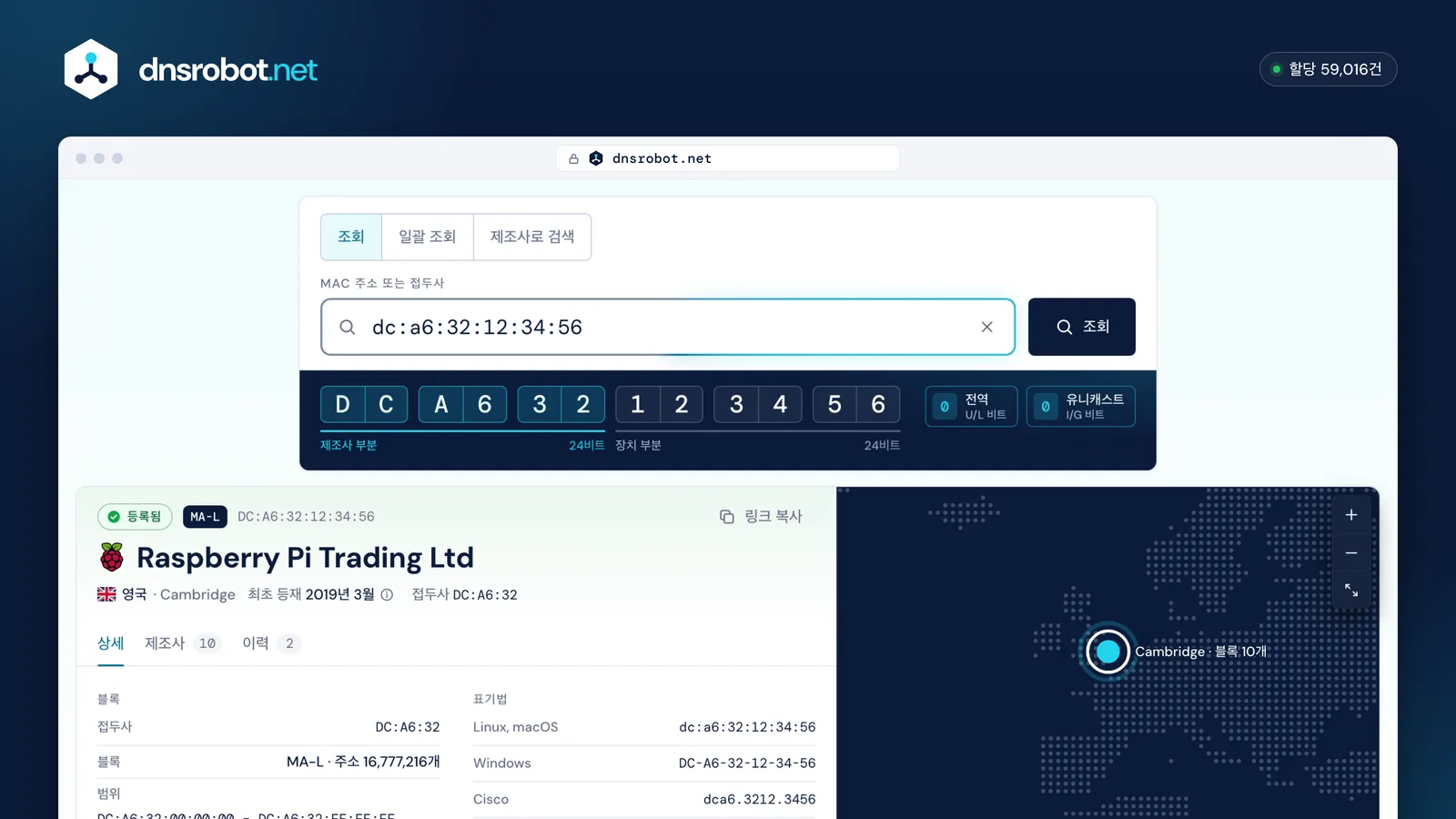Click the 전역 U/L 비트 indicator

pyautogui.click(x=971, y=406)
